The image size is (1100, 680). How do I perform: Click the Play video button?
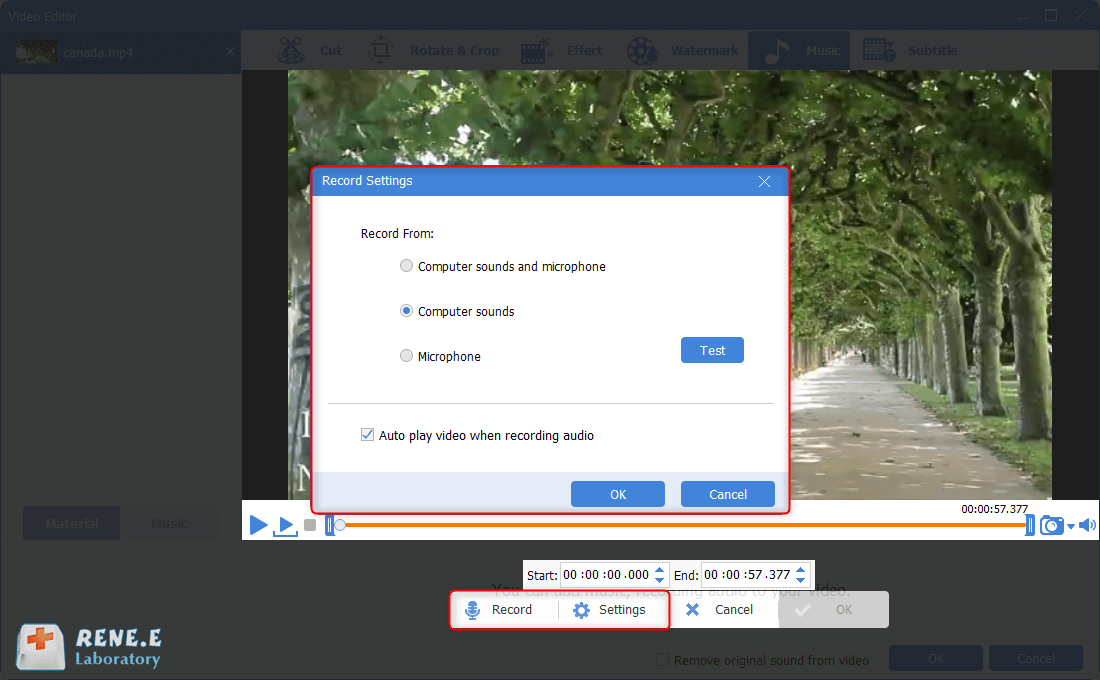(x=258, y=524)
